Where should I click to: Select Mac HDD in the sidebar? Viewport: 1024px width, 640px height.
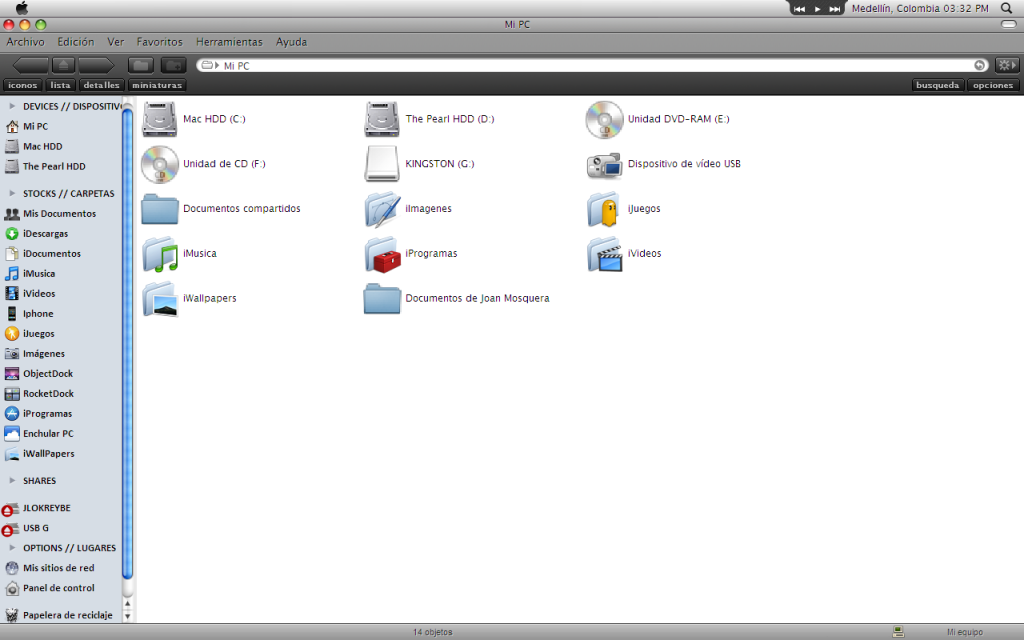[34, 147]
